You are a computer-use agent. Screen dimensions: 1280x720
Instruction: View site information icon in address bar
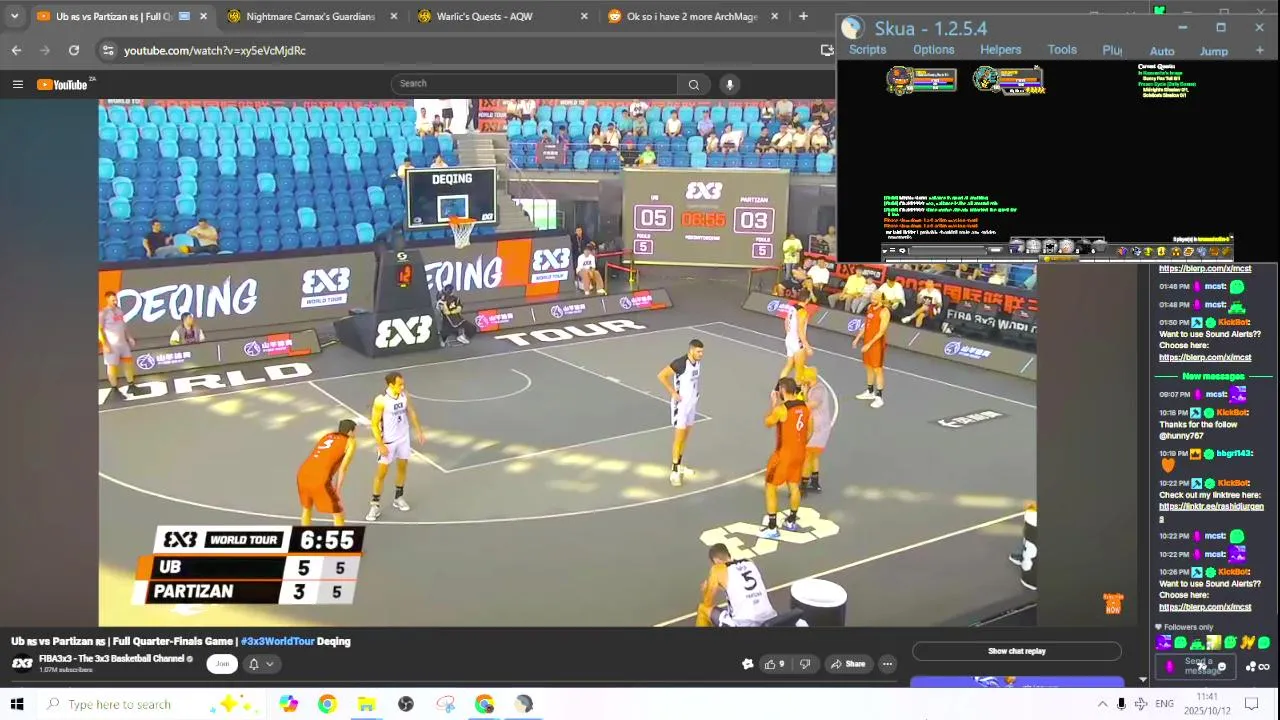click(107, 50)
